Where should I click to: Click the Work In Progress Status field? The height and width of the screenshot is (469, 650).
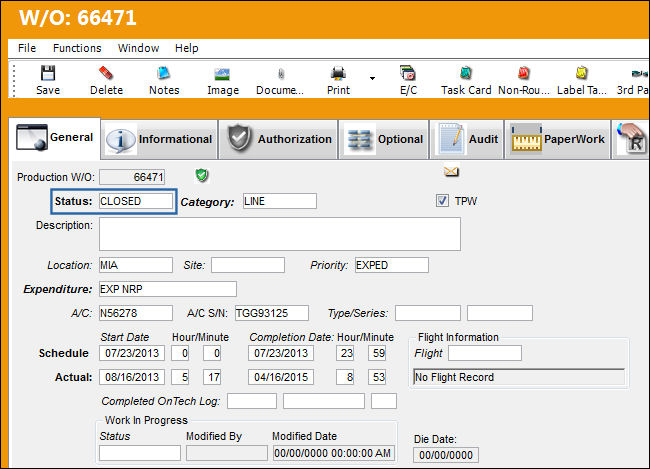(x=140, y=453)
